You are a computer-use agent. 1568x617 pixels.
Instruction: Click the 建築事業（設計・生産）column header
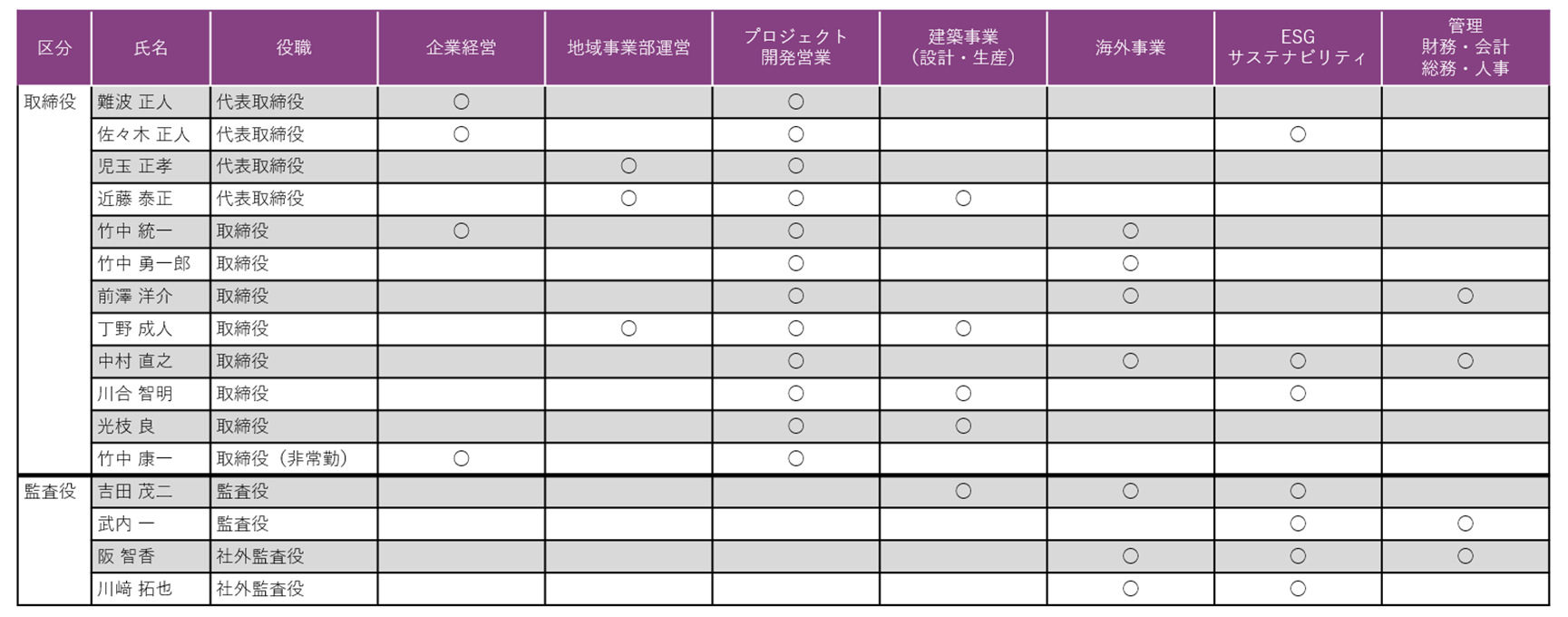pos(963,48)
